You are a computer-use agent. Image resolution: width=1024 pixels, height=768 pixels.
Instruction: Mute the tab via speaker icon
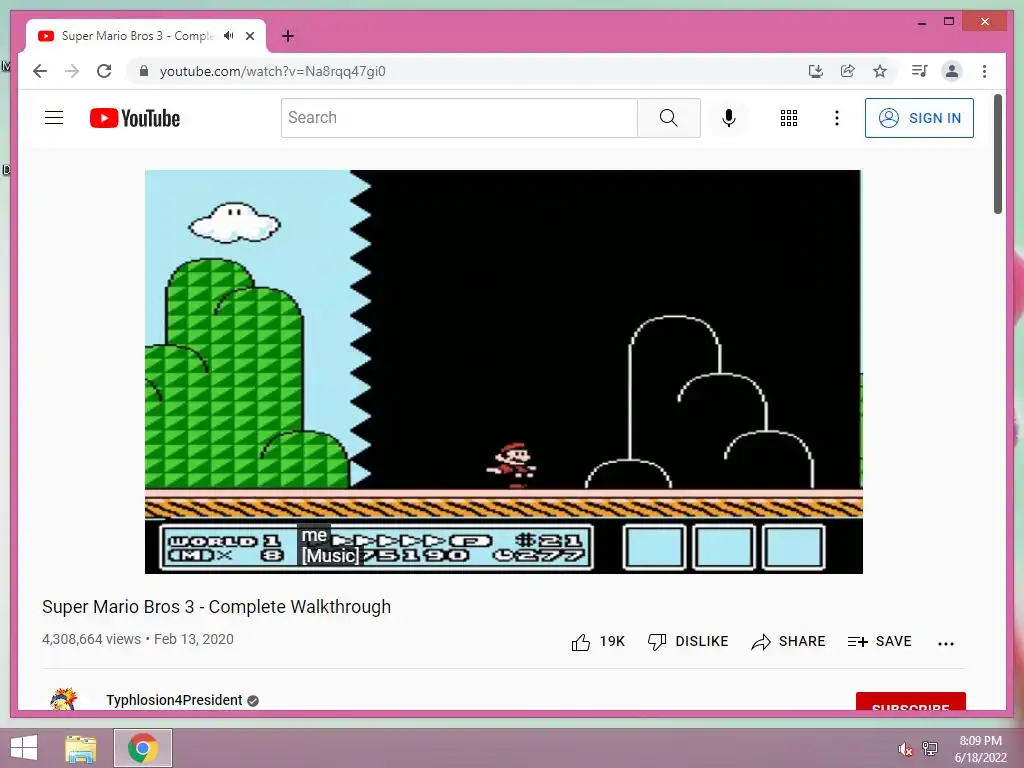tap(229, 36)
